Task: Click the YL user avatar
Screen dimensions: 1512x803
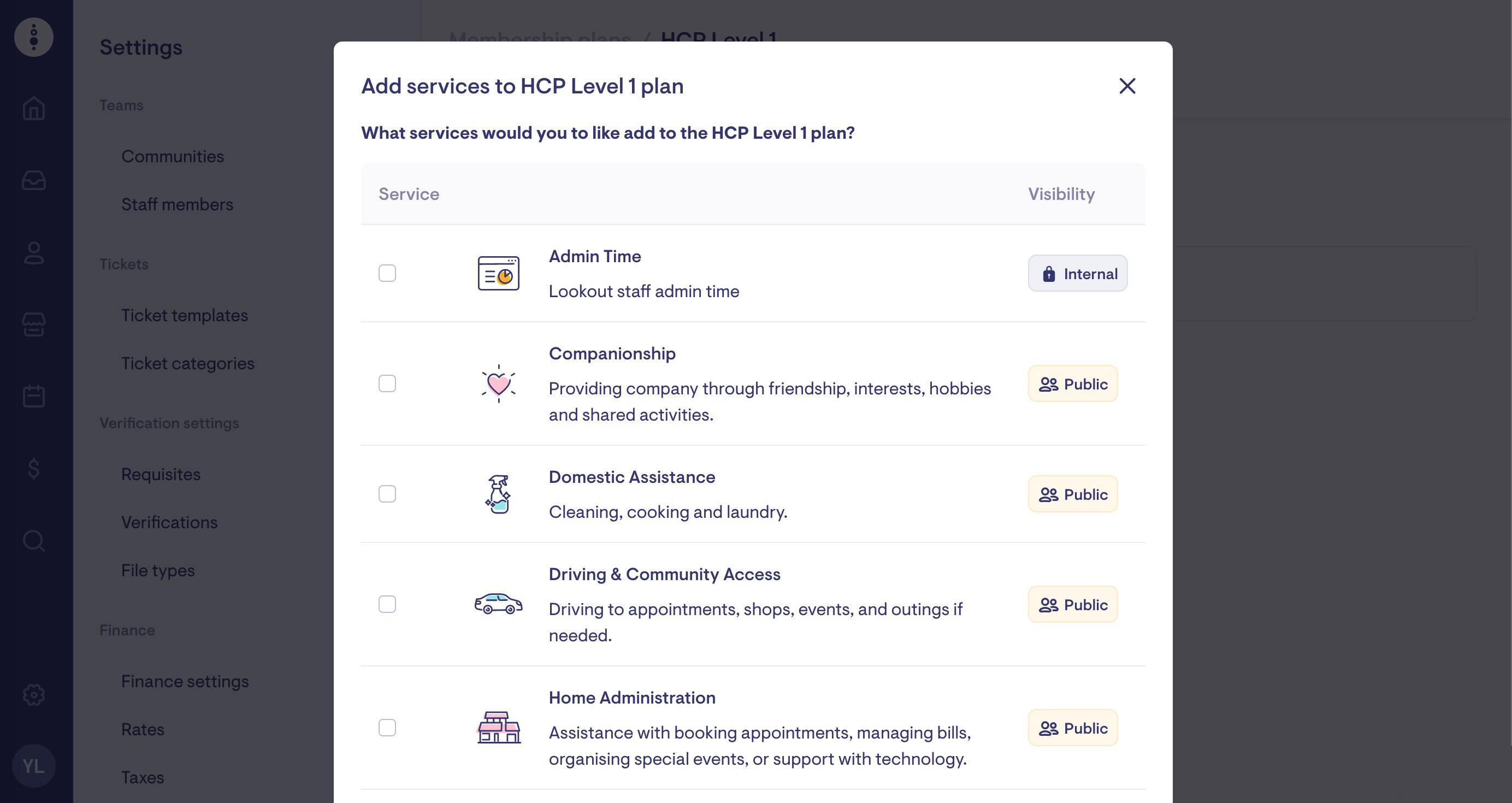Action: [x=33, y=766]
